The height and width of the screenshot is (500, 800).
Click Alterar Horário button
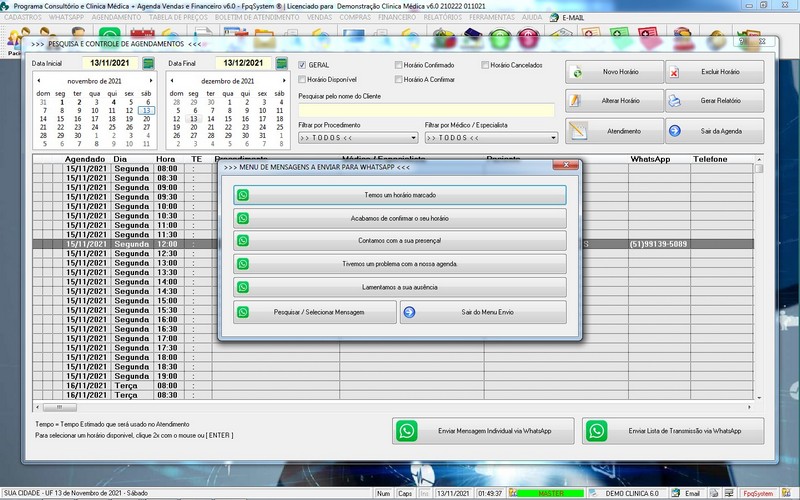click(x=614, y=101)
